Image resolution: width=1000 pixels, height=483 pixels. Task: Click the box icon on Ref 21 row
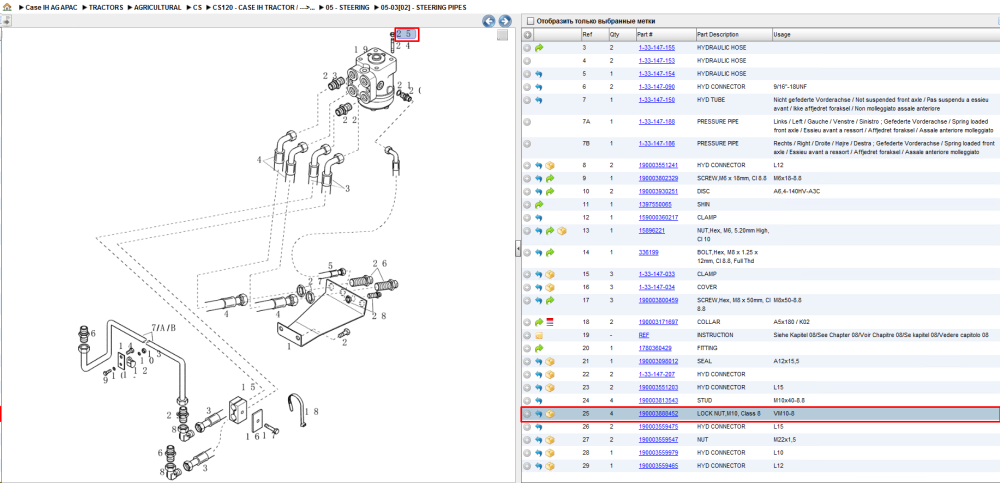click(x=550, y=362)
